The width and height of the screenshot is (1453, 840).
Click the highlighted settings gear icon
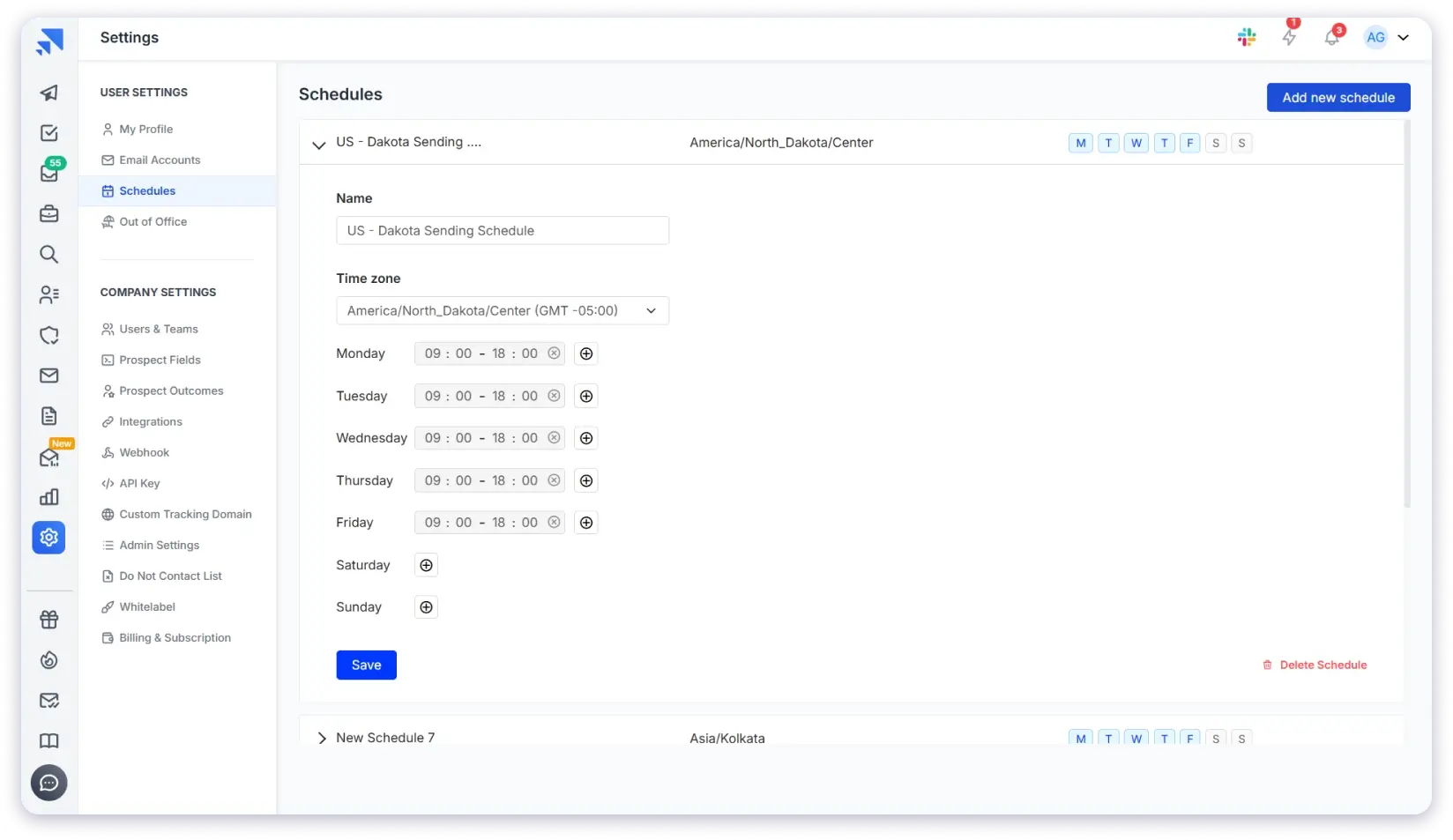coord(49,537)
